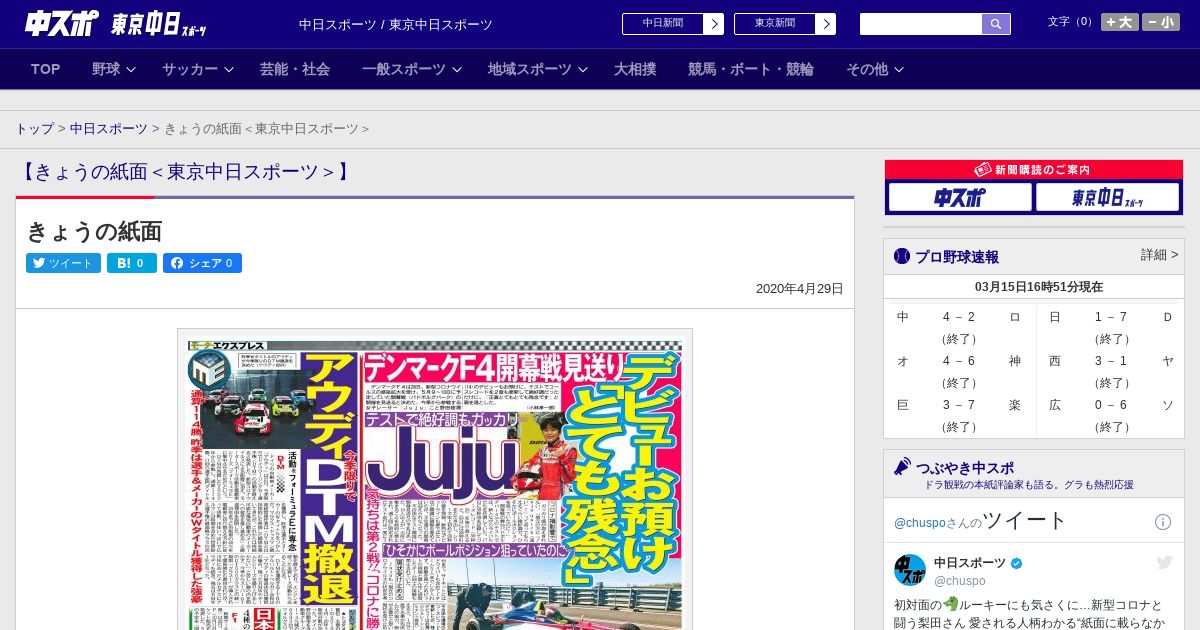Click in the site search field

[x=921, y=24]
